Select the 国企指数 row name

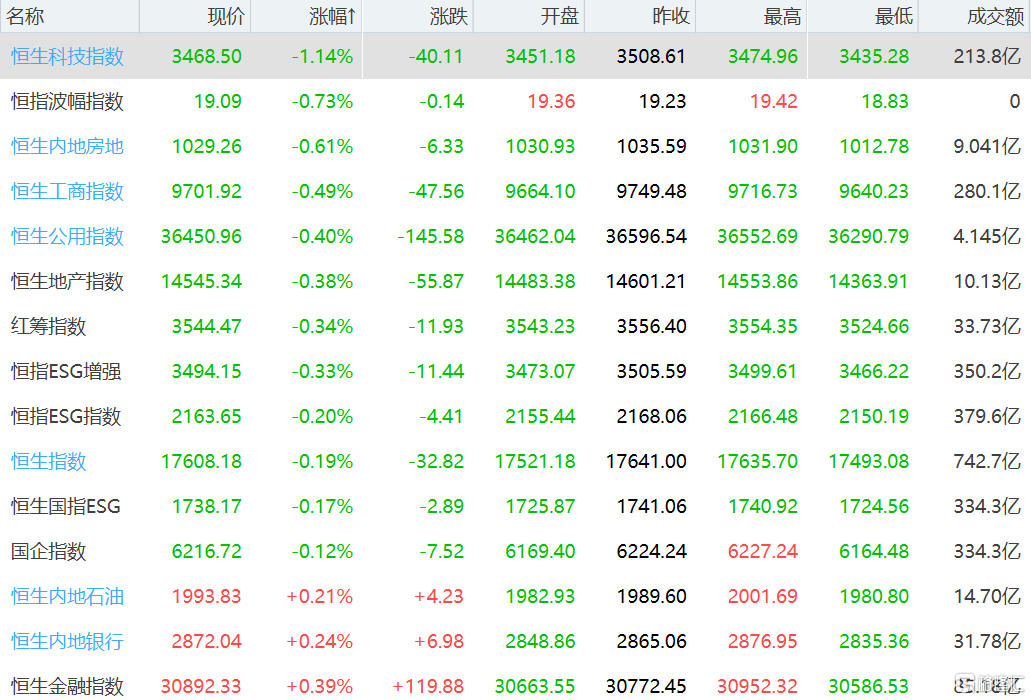pos(49,551)
